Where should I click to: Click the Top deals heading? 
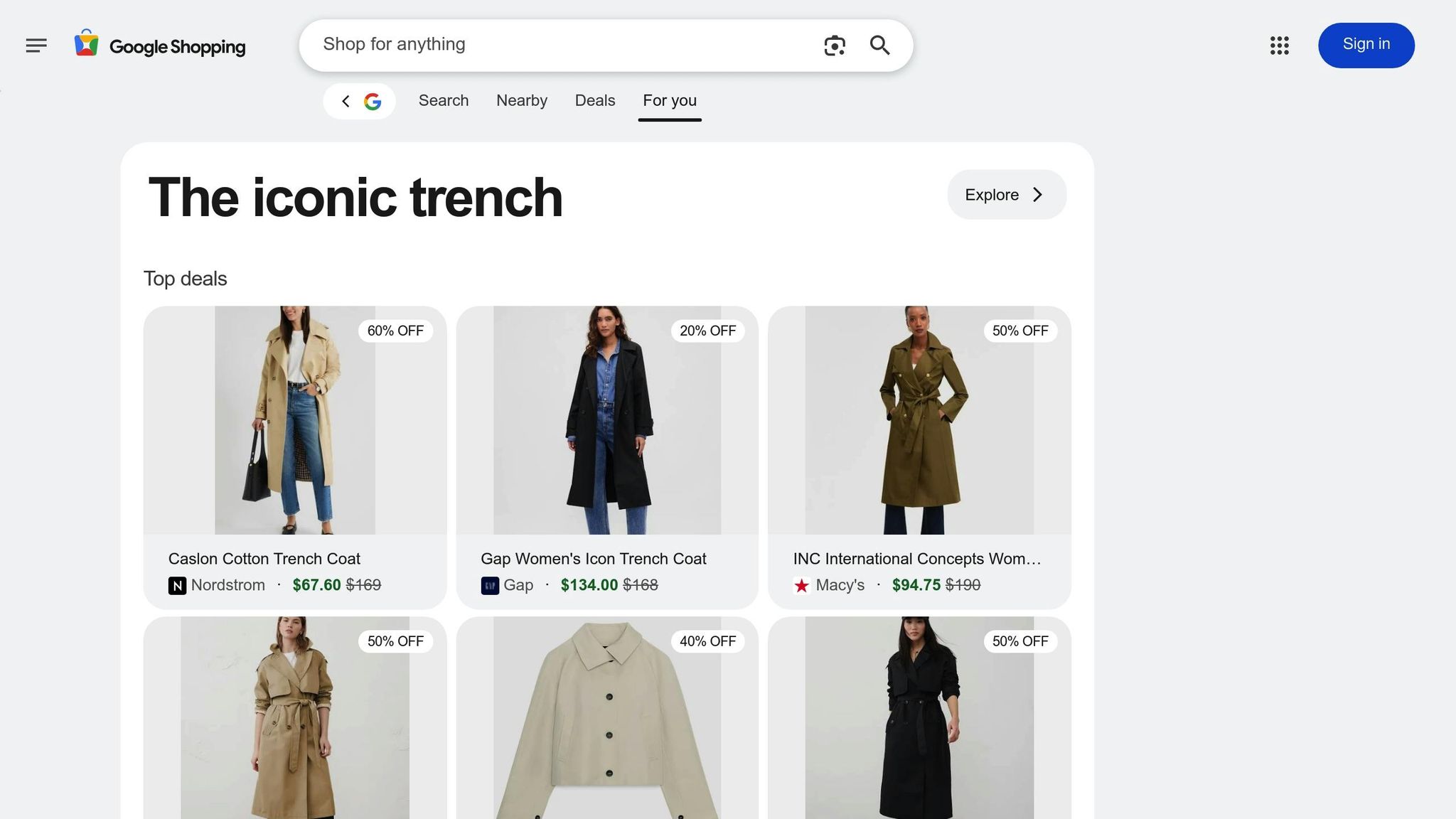(186, 279)
